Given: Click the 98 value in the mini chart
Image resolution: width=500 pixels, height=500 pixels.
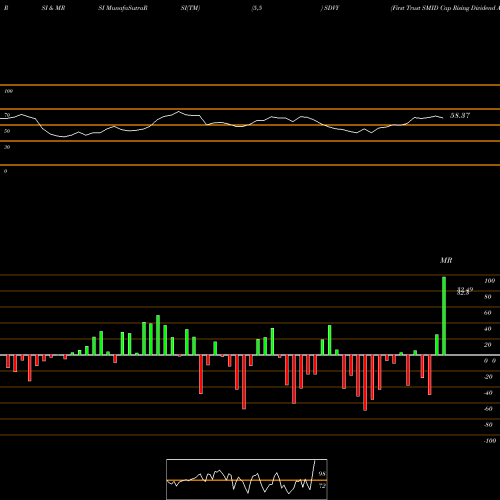Looking at the screenshot, I should (x=322, y=474).
